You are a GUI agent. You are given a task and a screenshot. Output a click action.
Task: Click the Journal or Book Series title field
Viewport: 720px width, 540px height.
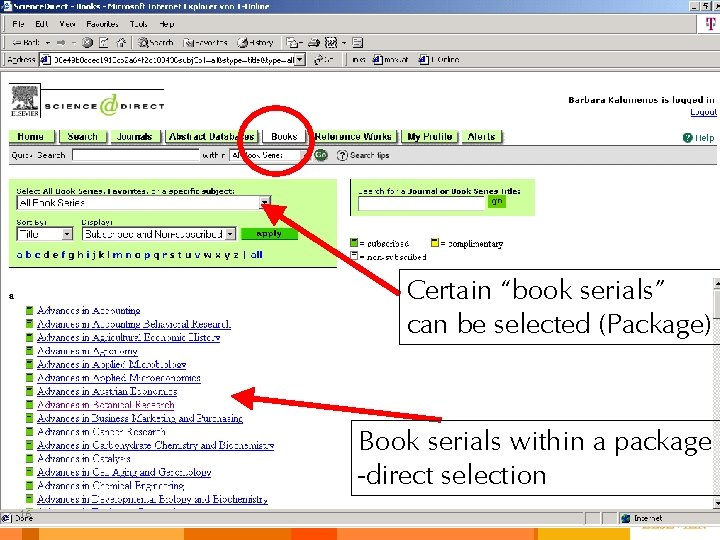click(422, 203)
